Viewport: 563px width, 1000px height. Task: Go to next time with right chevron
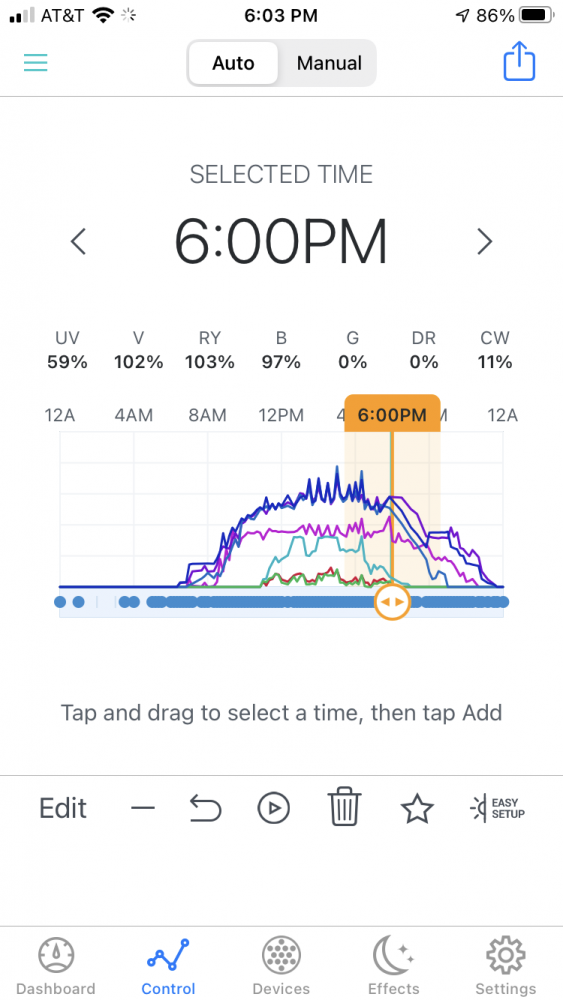coord(485,242)
